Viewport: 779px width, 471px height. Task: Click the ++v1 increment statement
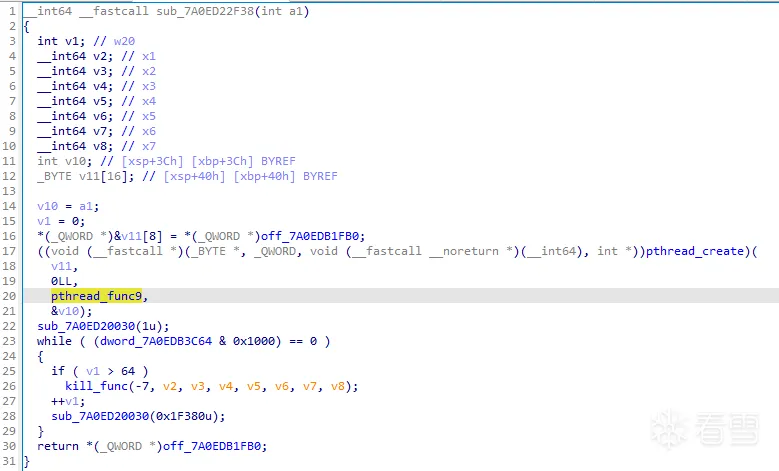coord(68,401)
